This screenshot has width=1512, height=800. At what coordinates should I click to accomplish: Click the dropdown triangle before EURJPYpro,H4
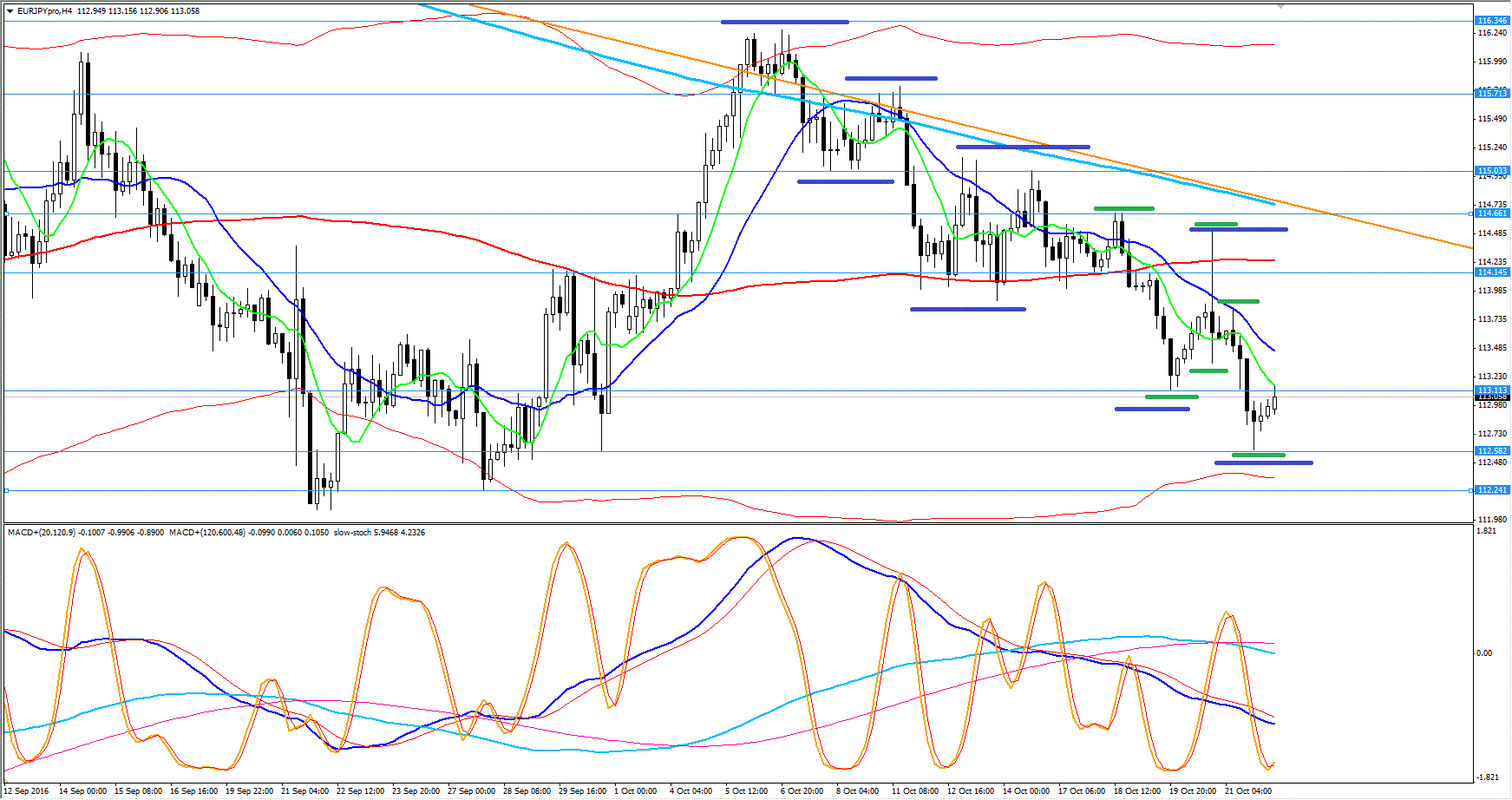click(10, 11)
